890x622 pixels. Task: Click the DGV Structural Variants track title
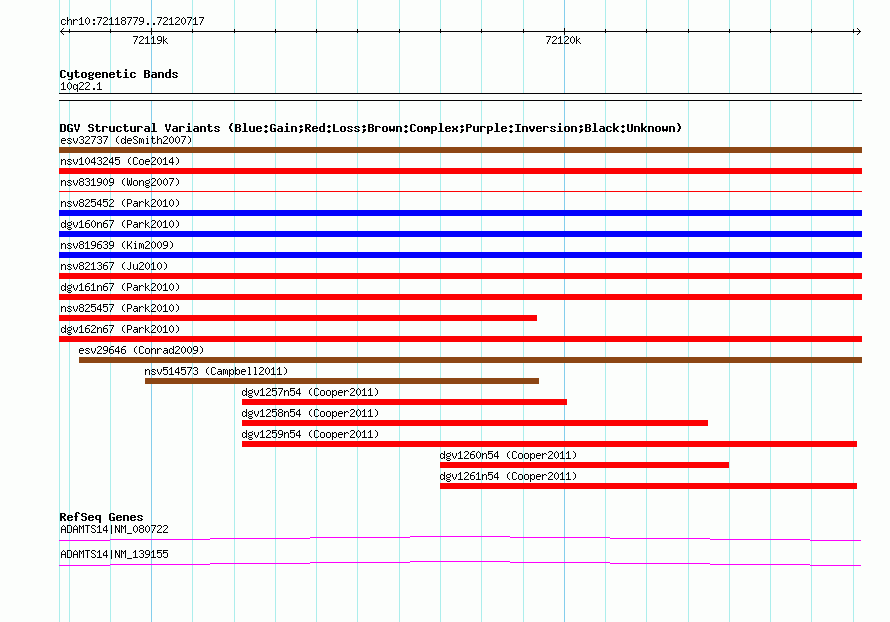click(371, 128)
